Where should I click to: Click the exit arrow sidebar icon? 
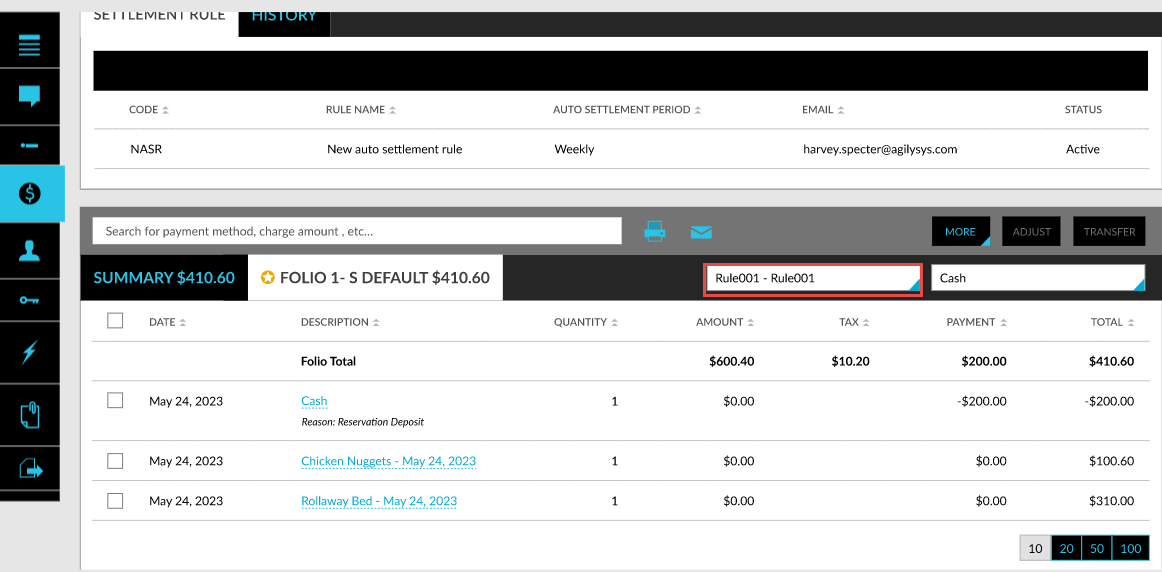(30, 467)
